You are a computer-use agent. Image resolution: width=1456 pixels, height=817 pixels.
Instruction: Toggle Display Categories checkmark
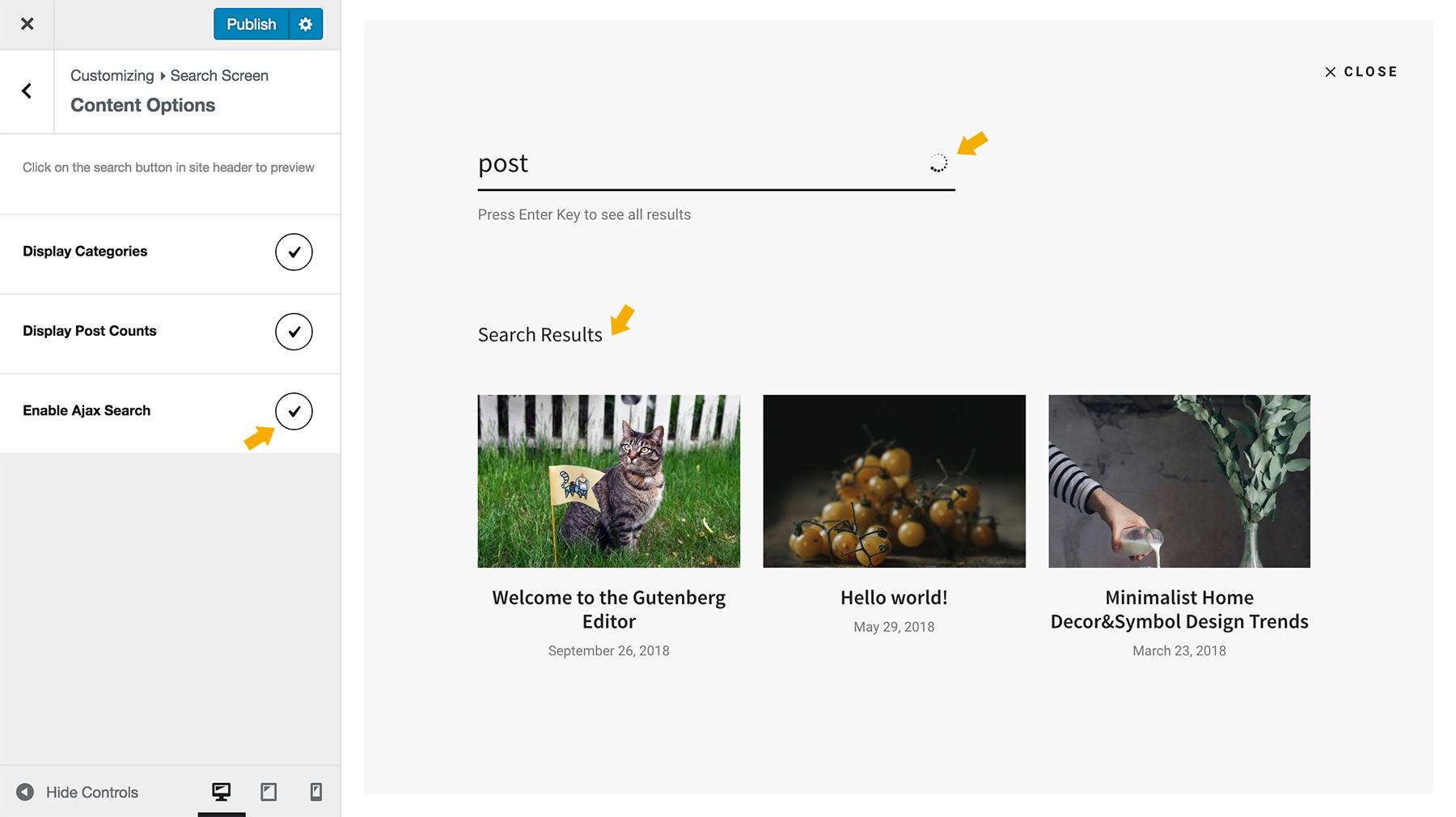tap(294, 252)
